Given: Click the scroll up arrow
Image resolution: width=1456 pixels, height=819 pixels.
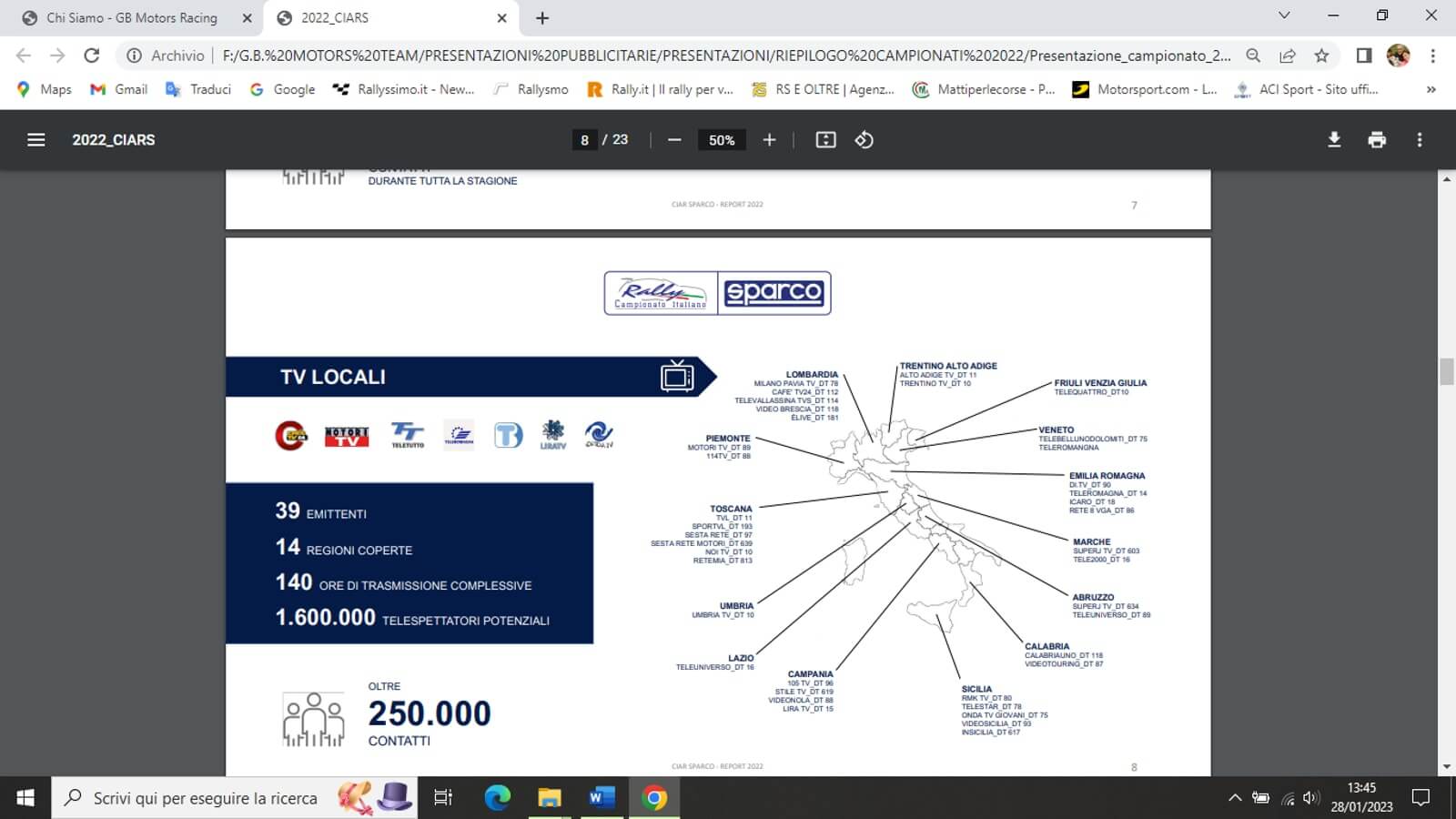Looking at the screenshot, I should coord(1447,178).
